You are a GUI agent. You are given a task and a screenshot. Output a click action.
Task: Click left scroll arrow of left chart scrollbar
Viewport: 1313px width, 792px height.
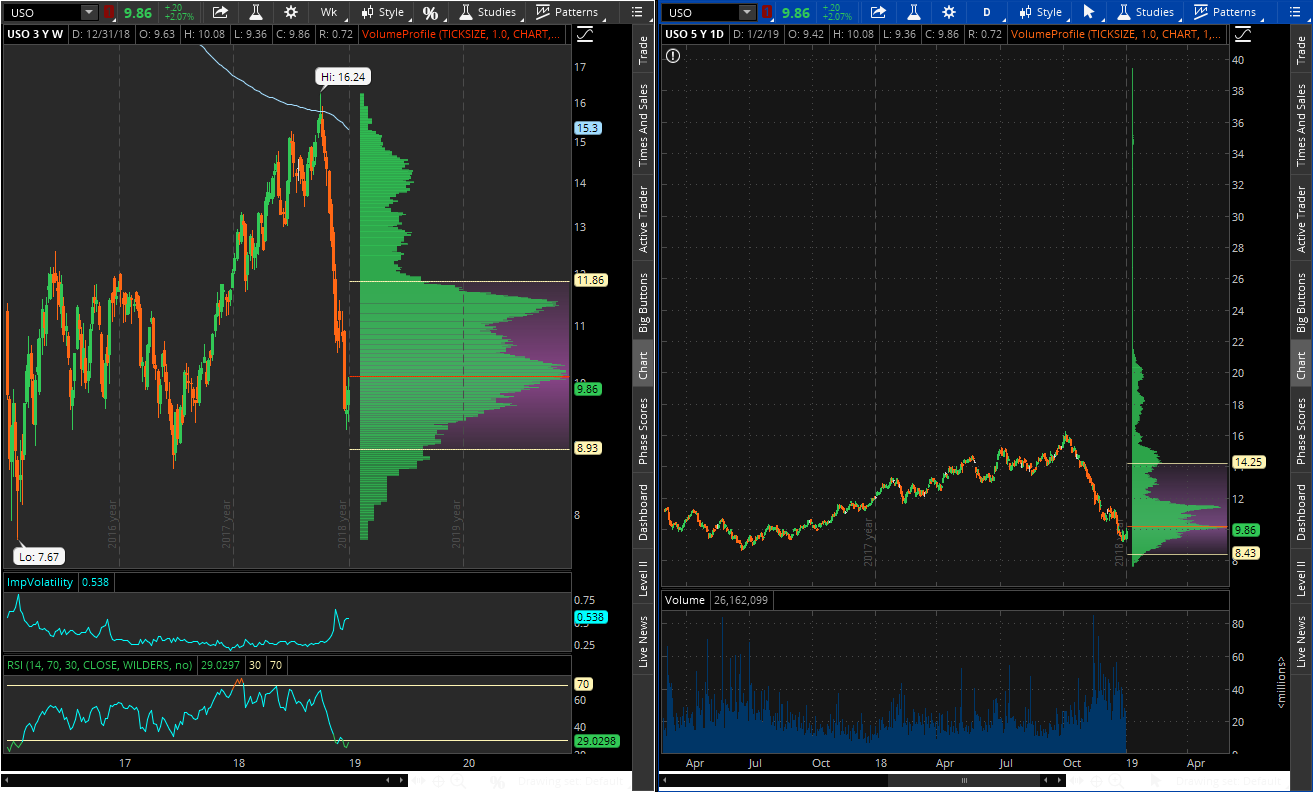(7, 781)
